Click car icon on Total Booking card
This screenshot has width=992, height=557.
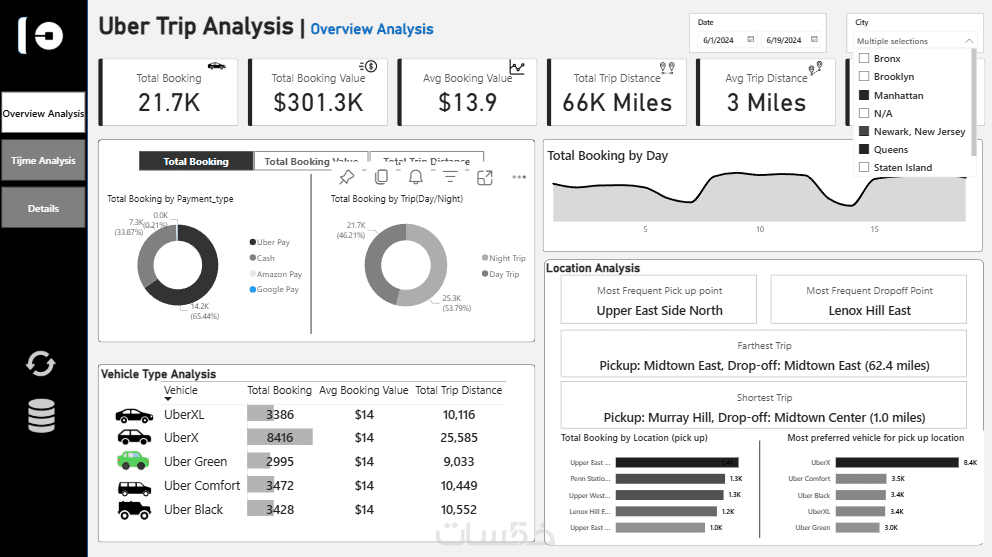[x=216, y=66]
